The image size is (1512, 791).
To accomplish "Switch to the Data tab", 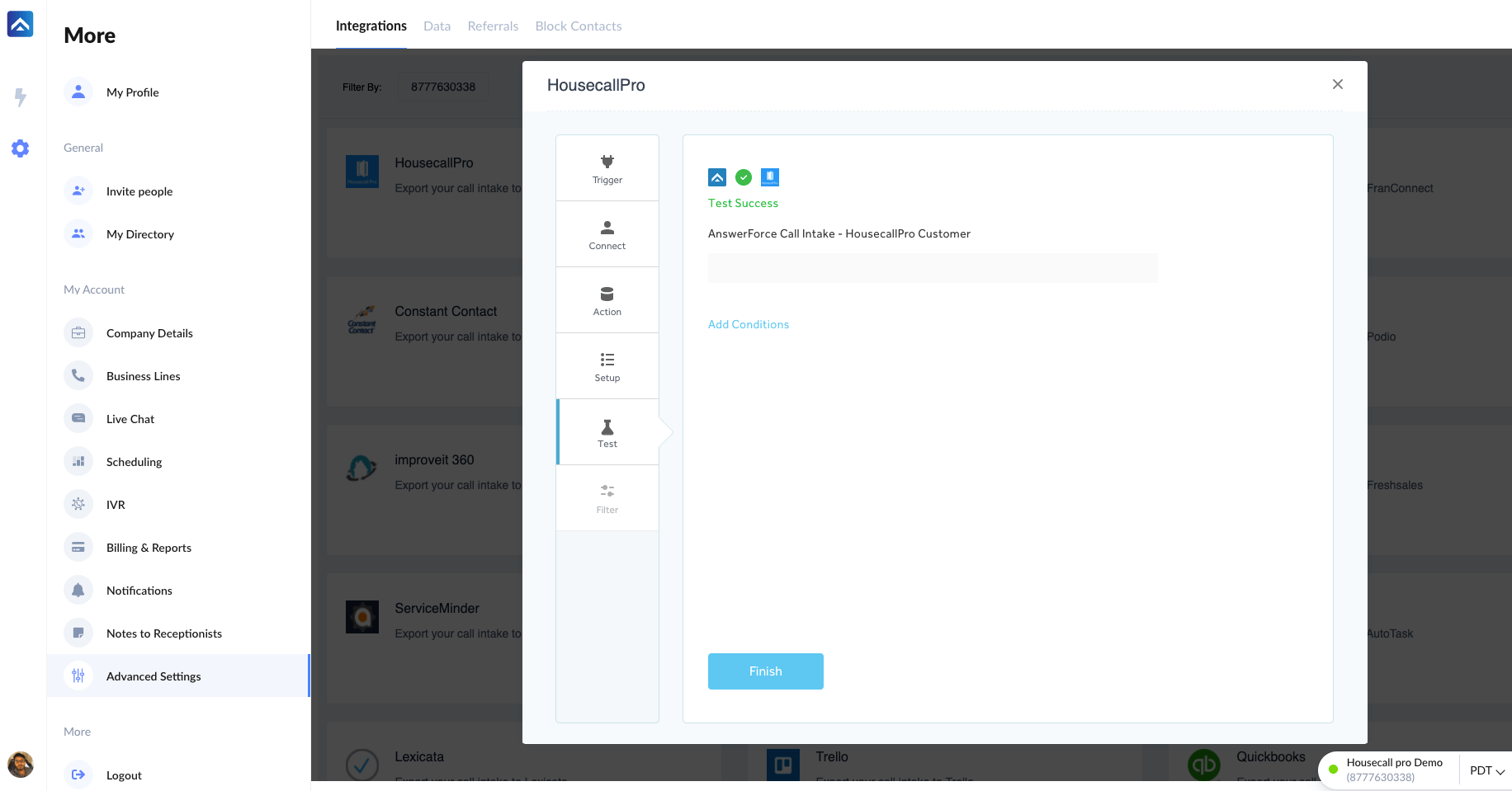I will pos(437,26).
